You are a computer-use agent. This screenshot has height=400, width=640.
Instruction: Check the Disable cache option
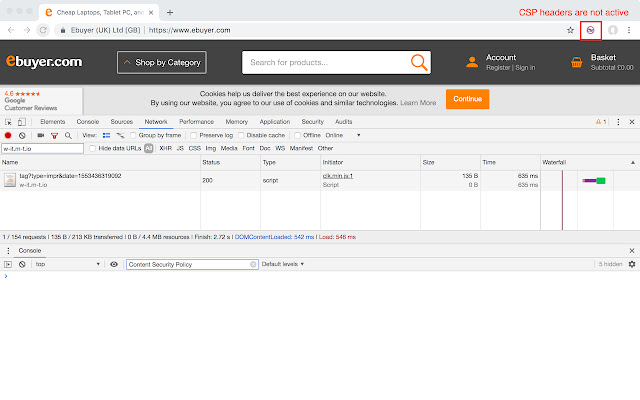coord(242,135)
